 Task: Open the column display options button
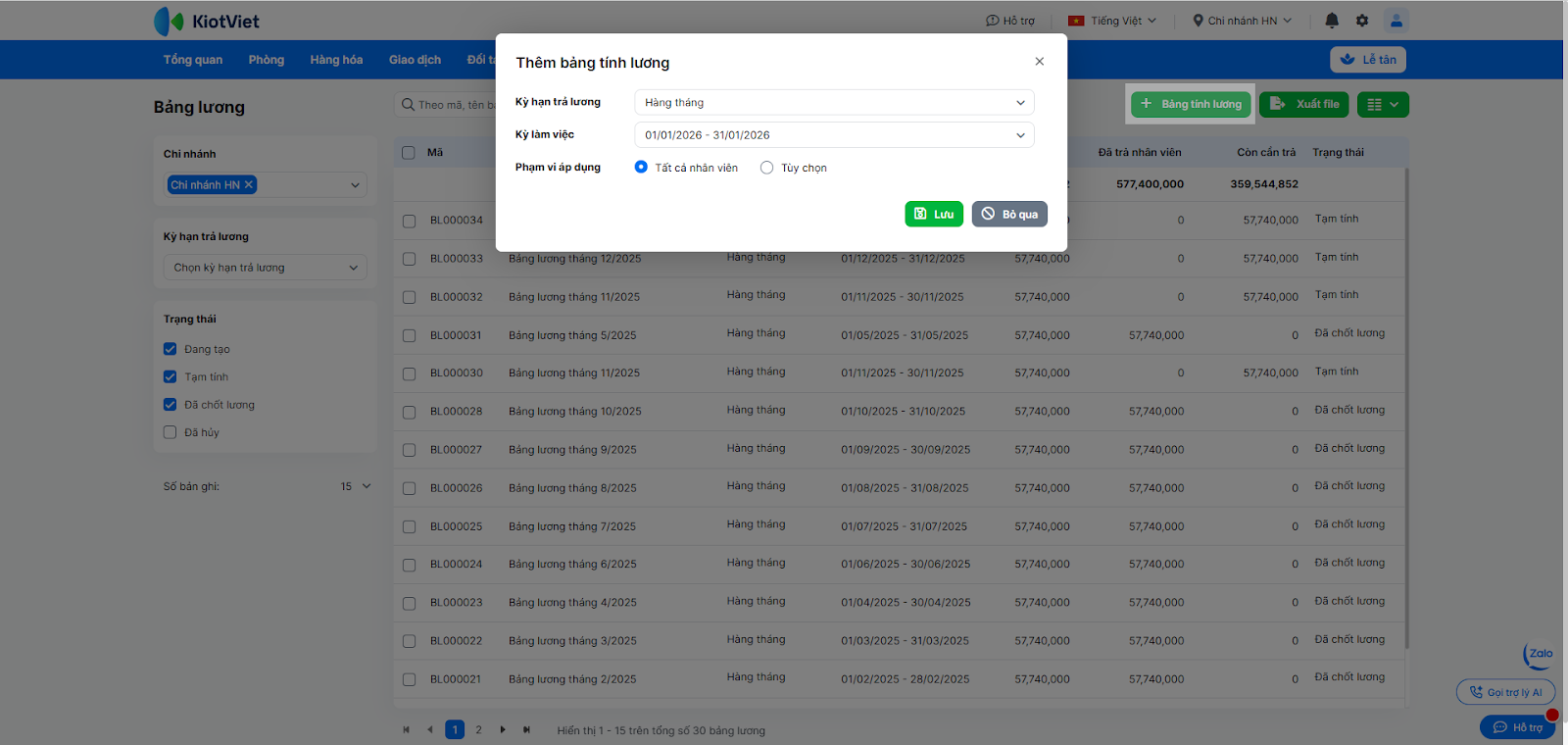(1383, 105)
